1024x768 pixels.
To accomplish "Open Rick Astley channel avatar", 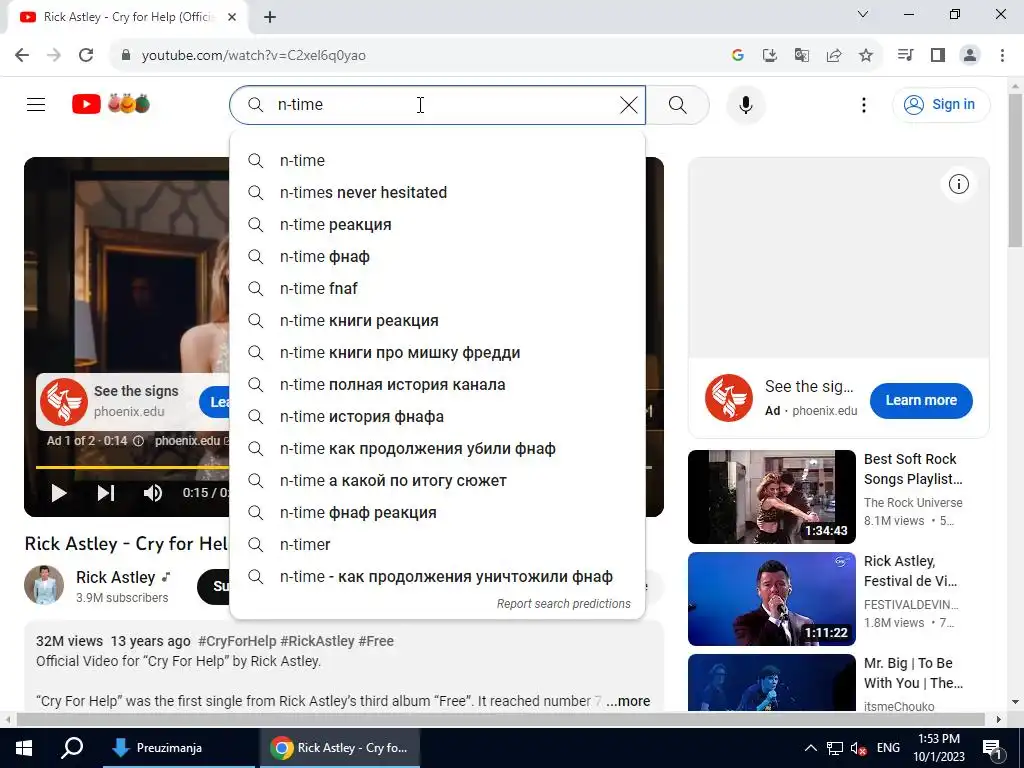I will pos(44,585).
